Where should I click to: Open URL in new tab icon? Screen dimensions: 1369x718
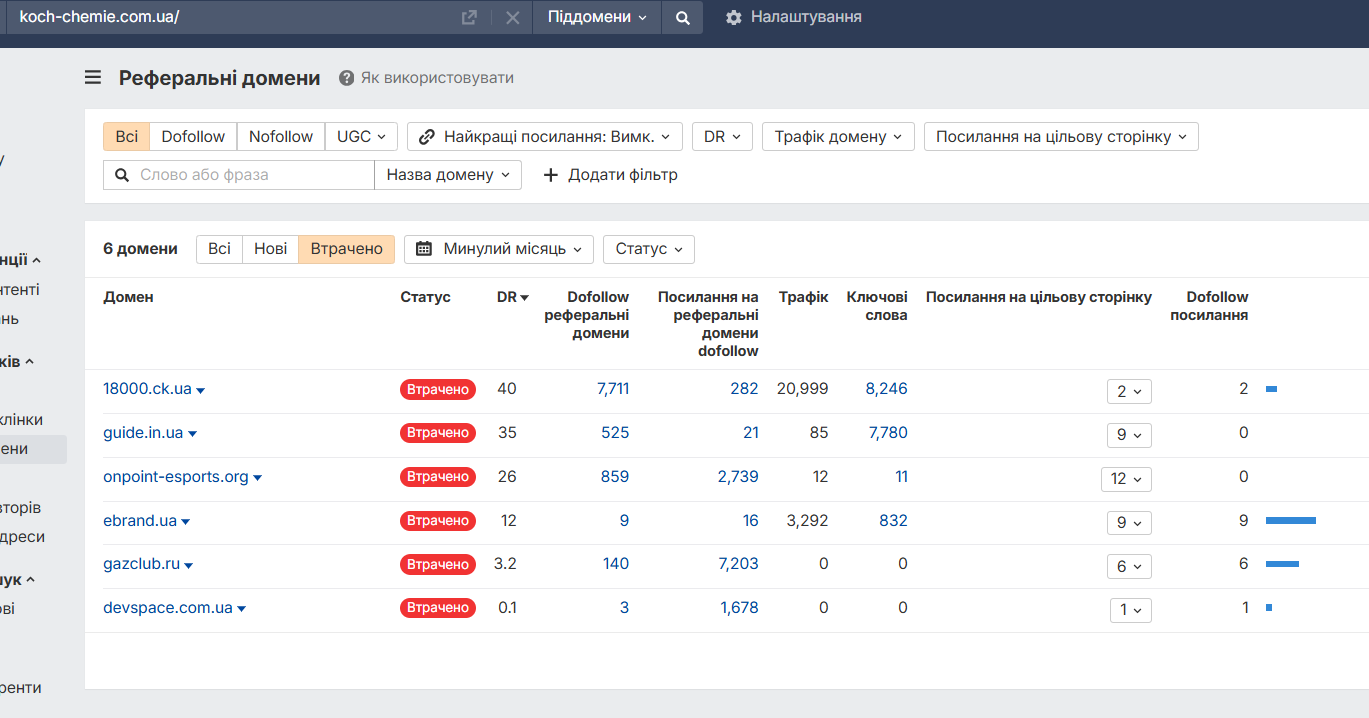(469, 17)
